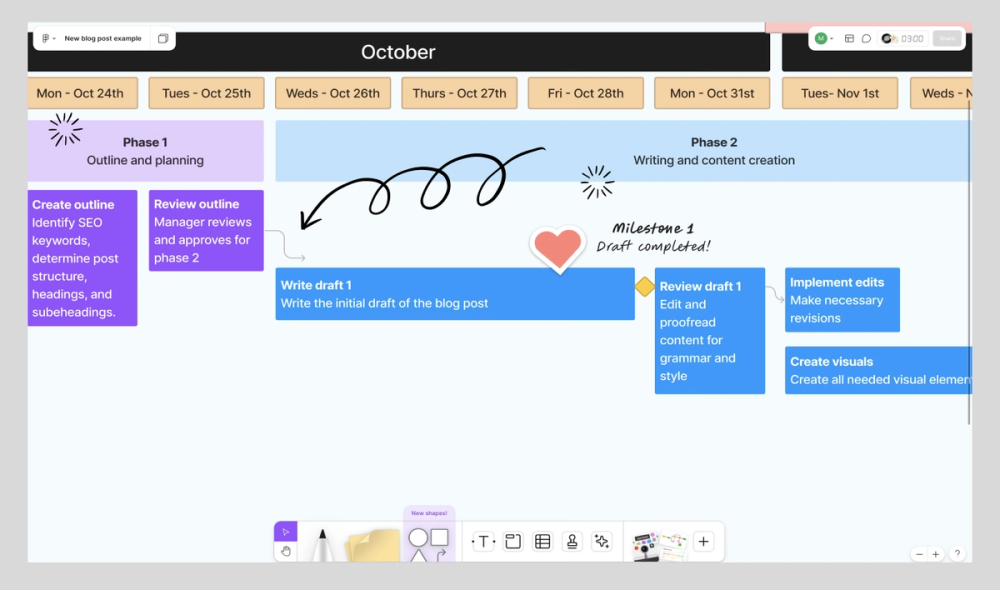Viewport: 1000px width, 590px height.
Task: Click the Share button
Action: (x=946, y=37)
